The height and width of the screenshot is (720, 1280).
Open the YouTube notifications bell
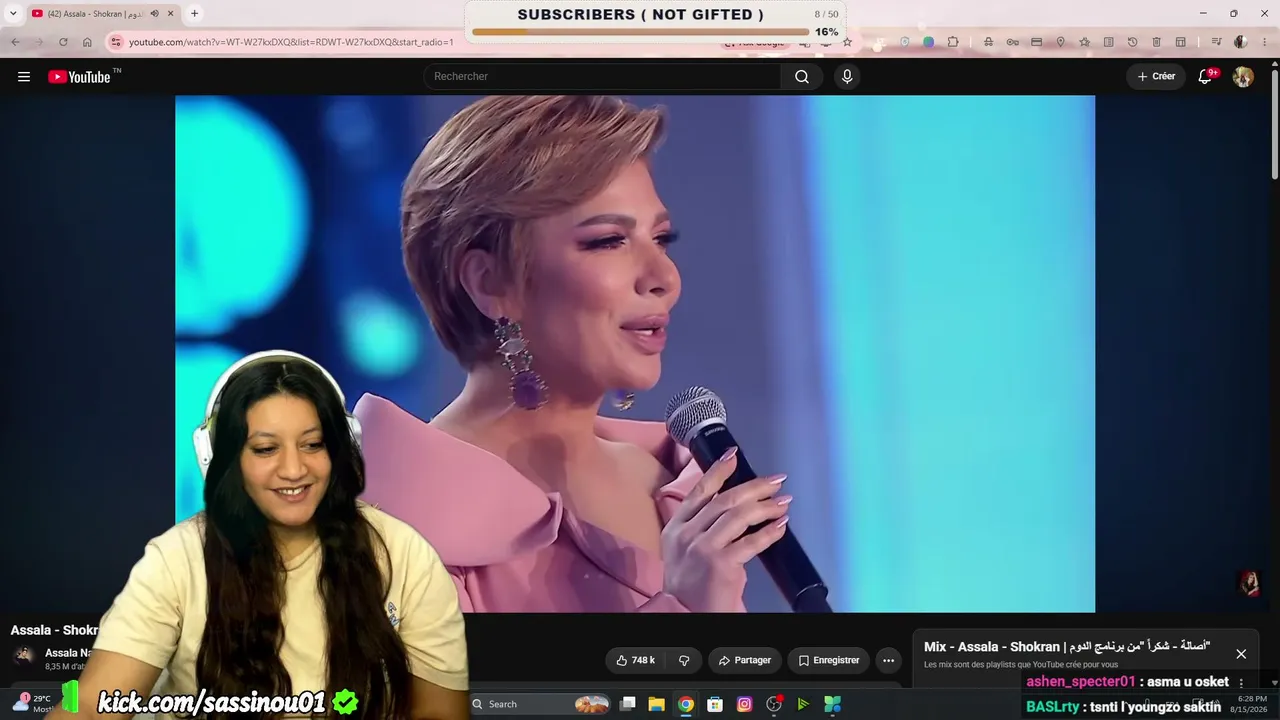point(1206,77)
